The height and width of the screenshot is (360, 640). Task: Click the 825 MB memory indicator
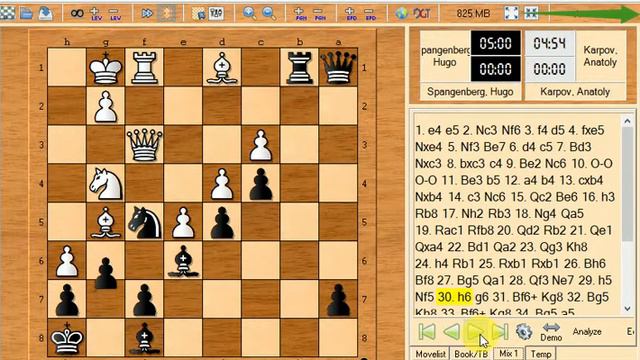[x=473, y=13]
